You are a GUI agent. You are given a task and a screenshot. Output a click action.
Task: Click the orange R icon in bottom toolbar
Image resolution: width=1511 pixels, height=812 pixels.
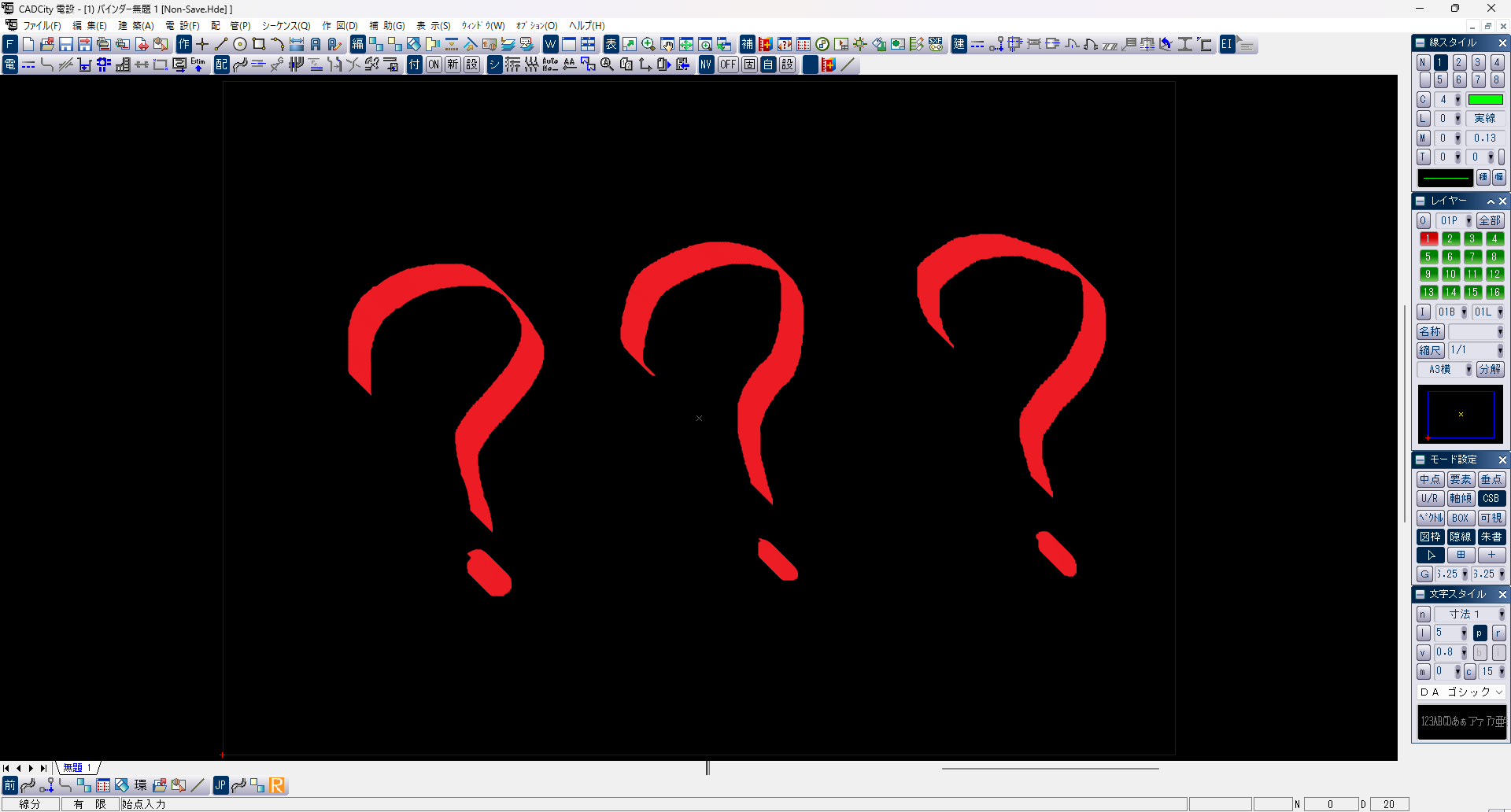[277, 785]
